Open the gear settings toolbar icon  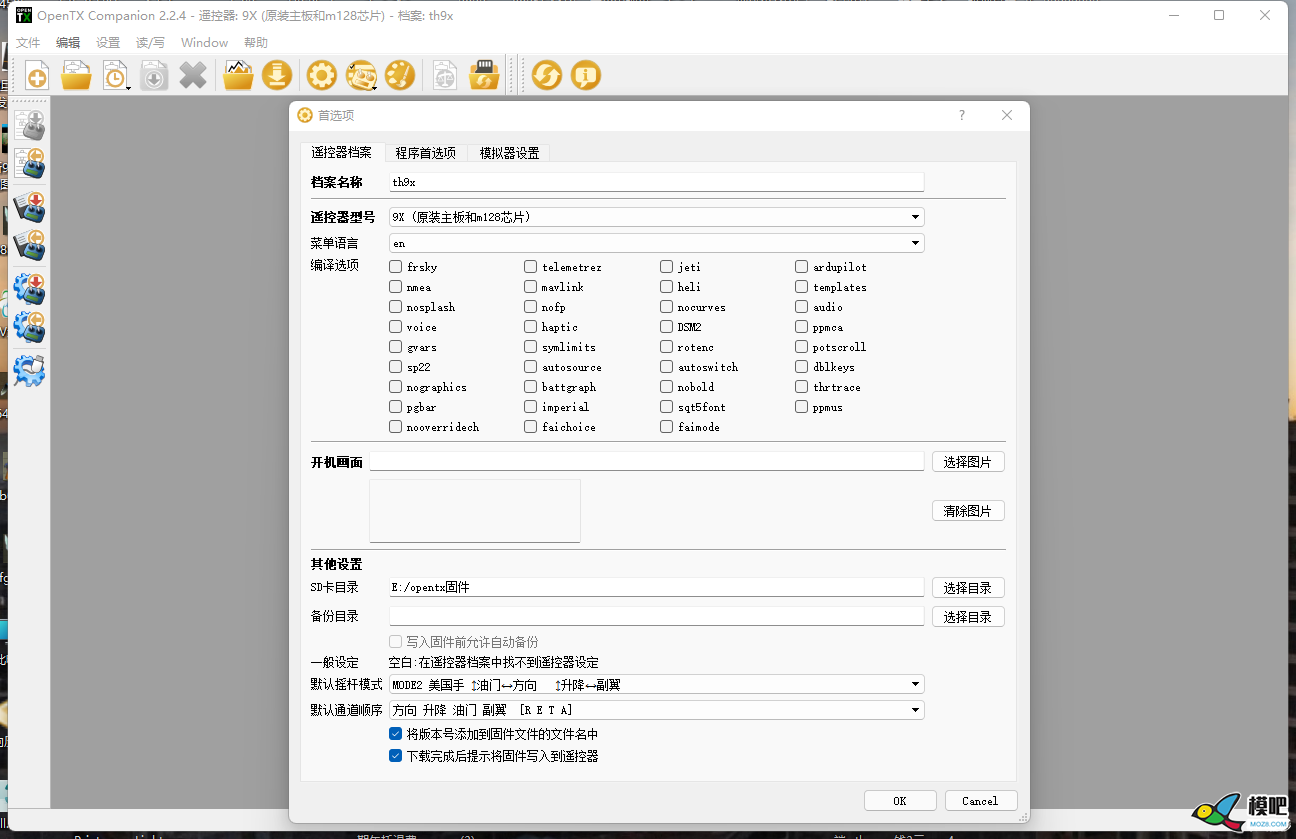pyautogui.click(x=321, y=75)
